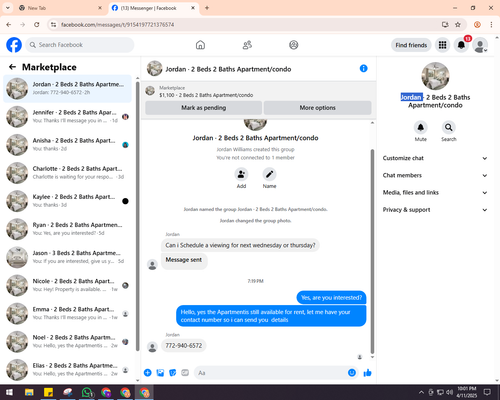The height and width of the screenshot is (400, 500).
Task: Reload the page in browser toolbar
Action: coord(37,25)
